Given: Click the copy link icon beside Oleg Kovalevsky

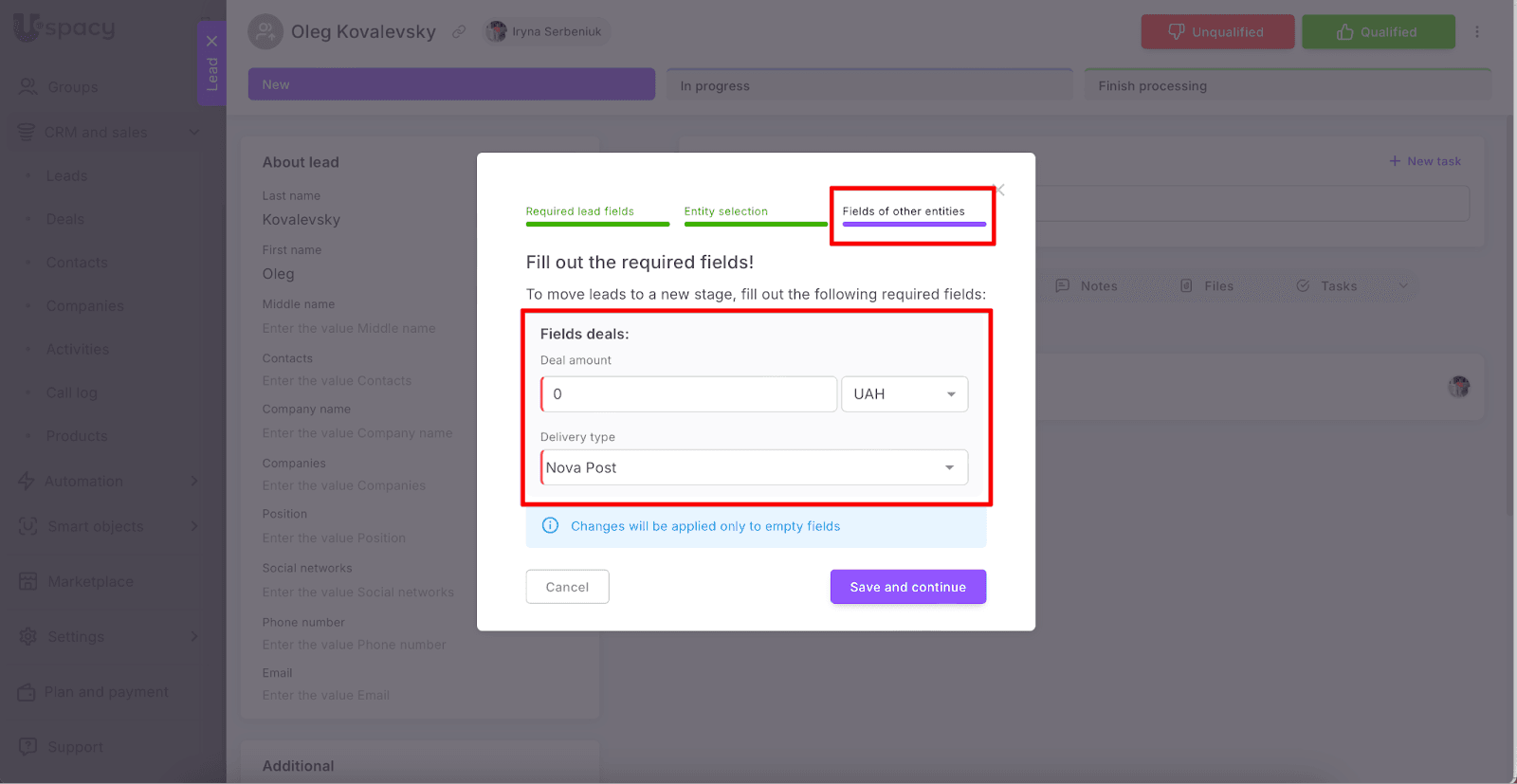Looking at the screenshot, I should (459, 31).
